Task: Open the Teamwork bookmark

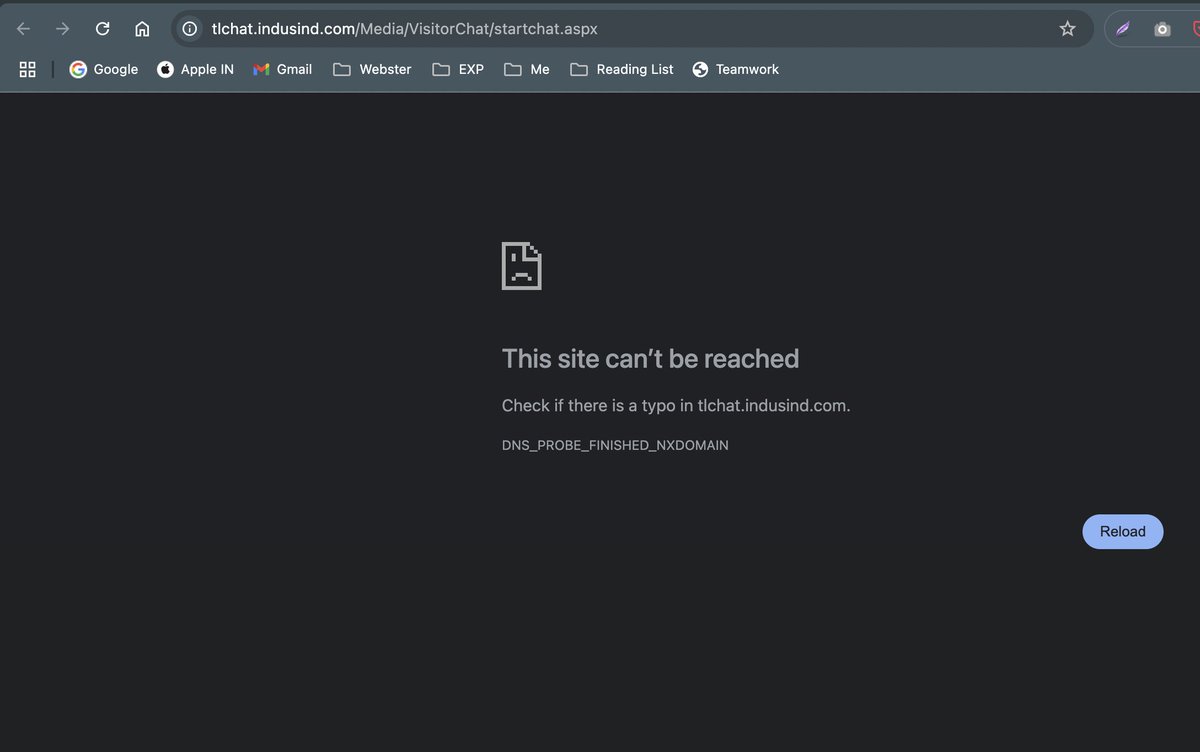Action: pos(735,69)
